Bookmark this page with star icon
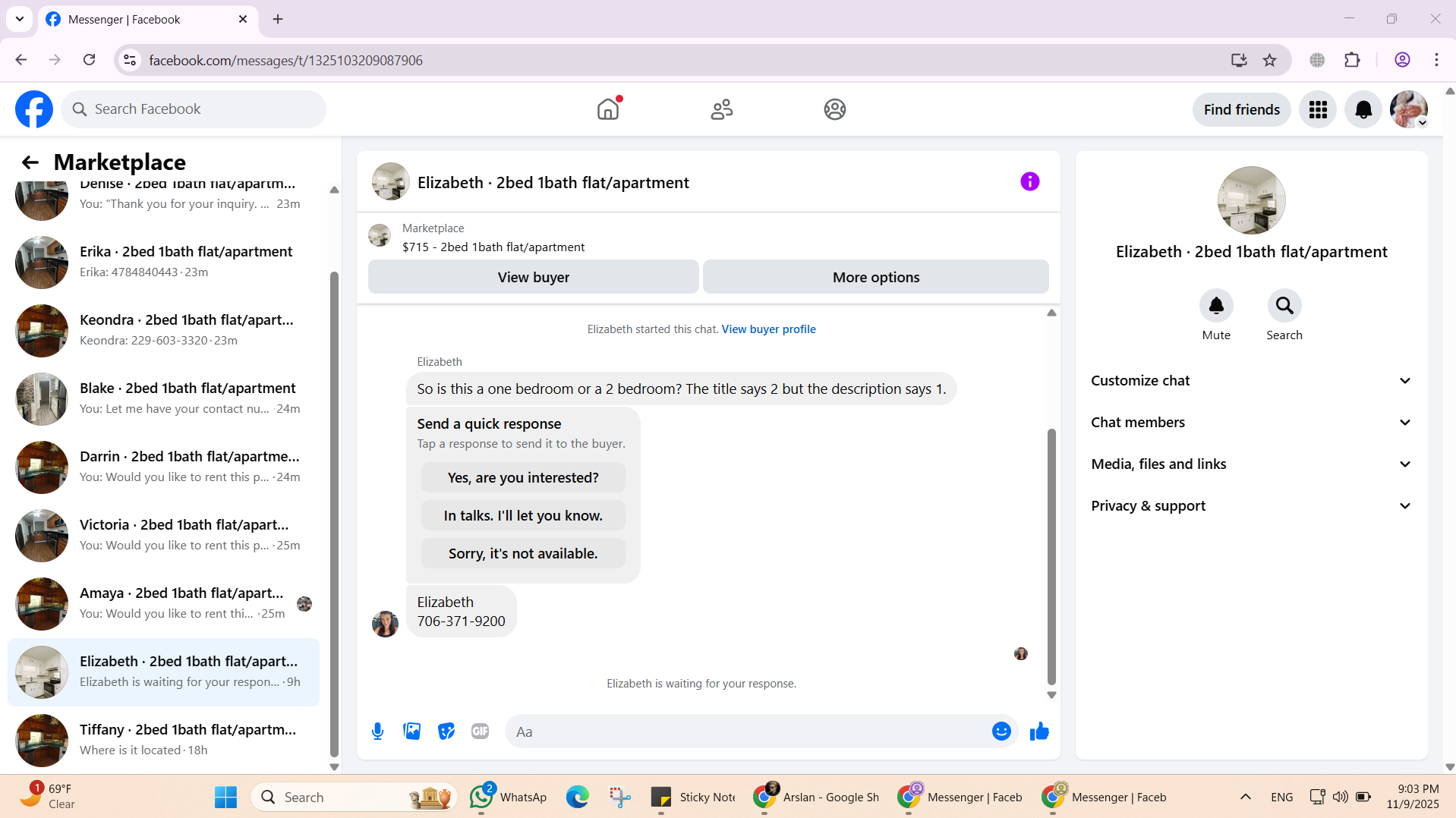The height and width of the screenshot is (818, 1456). click(x=1270, y=60)
